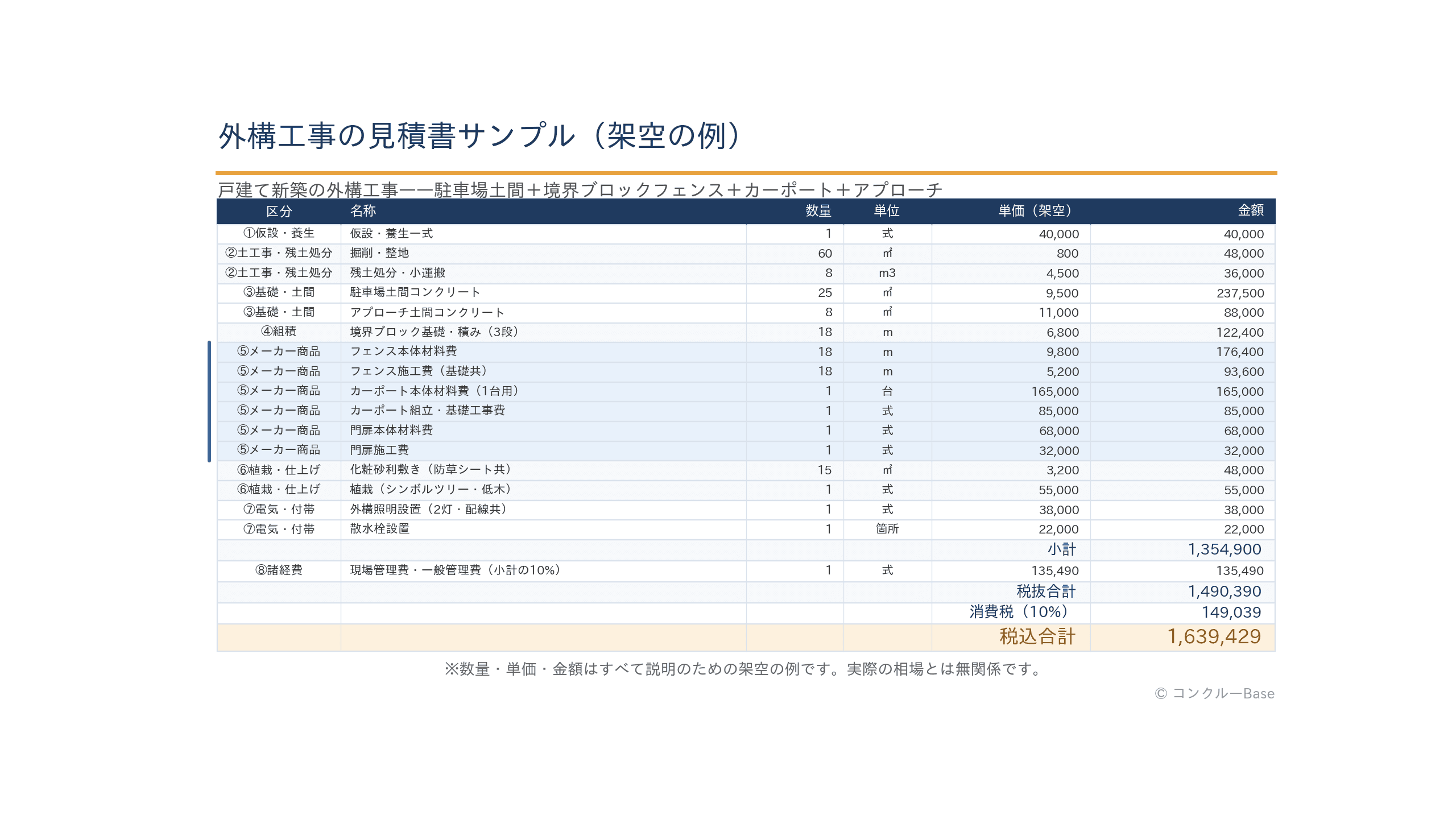Select アプローチ土間コンクリート item name
Viewport: 1456px width, 819px height.
544,312
